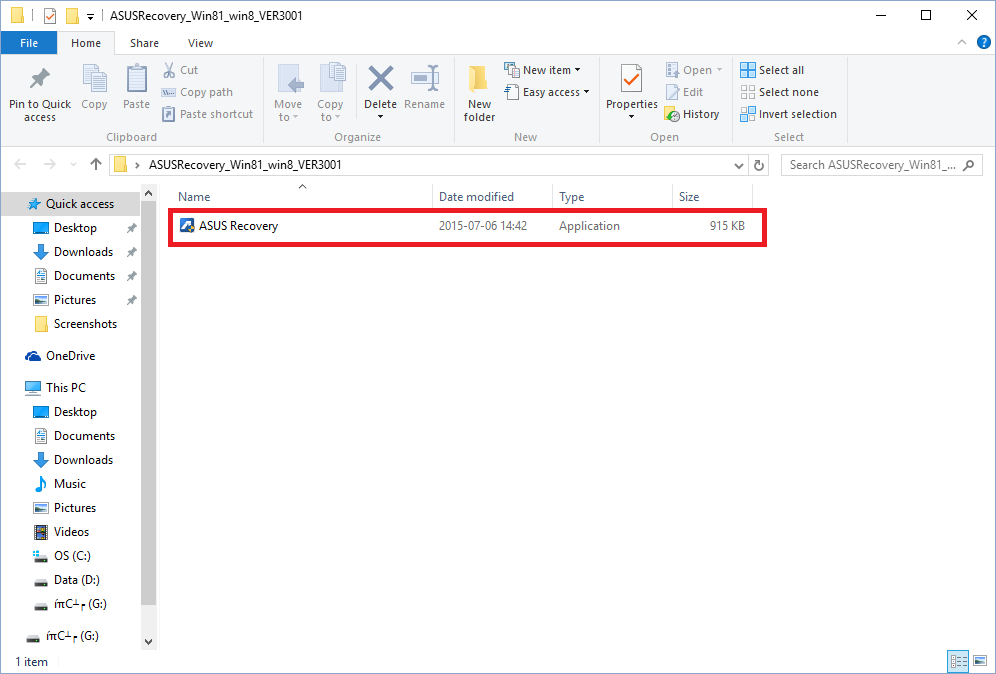Expand address bar history dropdown
Viewport: 996px width, 674px height.
[739, 165]
